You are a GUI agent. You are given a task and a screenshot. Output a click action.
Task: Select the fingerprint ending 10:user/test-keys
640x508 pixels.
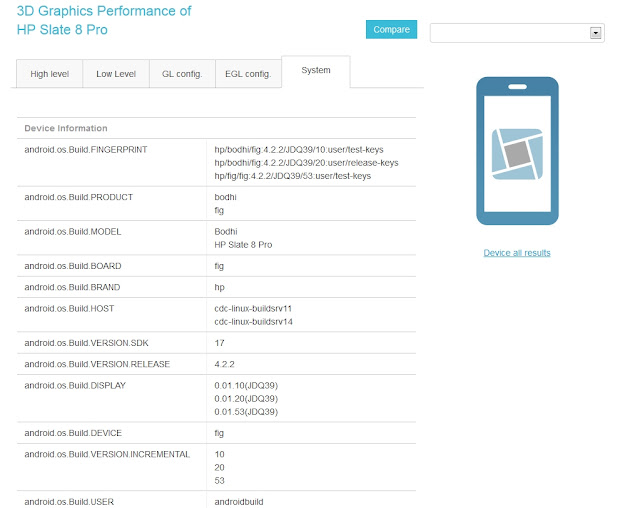pos(299,150)
